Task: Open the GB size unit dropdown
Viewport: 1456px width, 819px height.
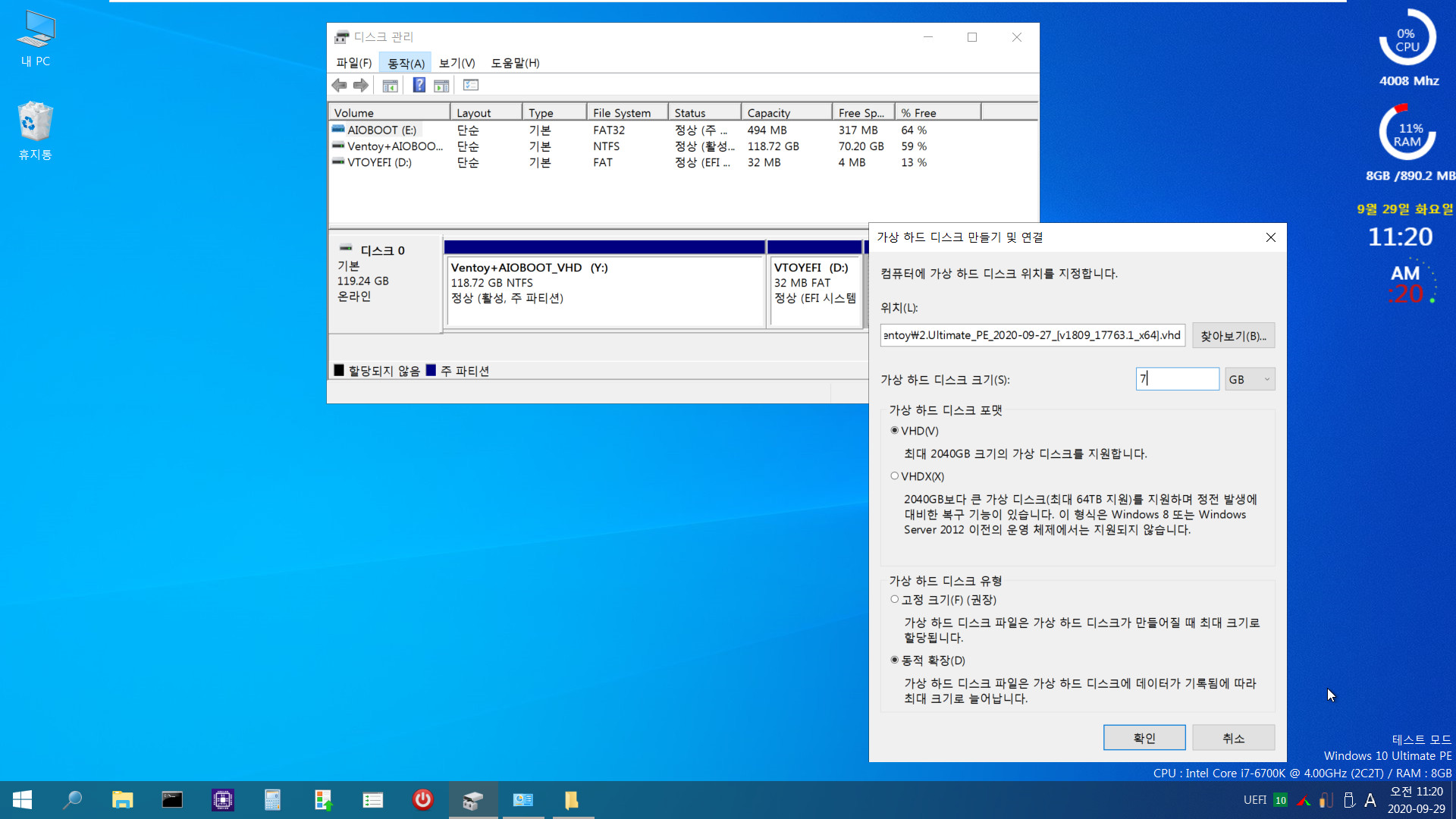Action: [1250, 379]
